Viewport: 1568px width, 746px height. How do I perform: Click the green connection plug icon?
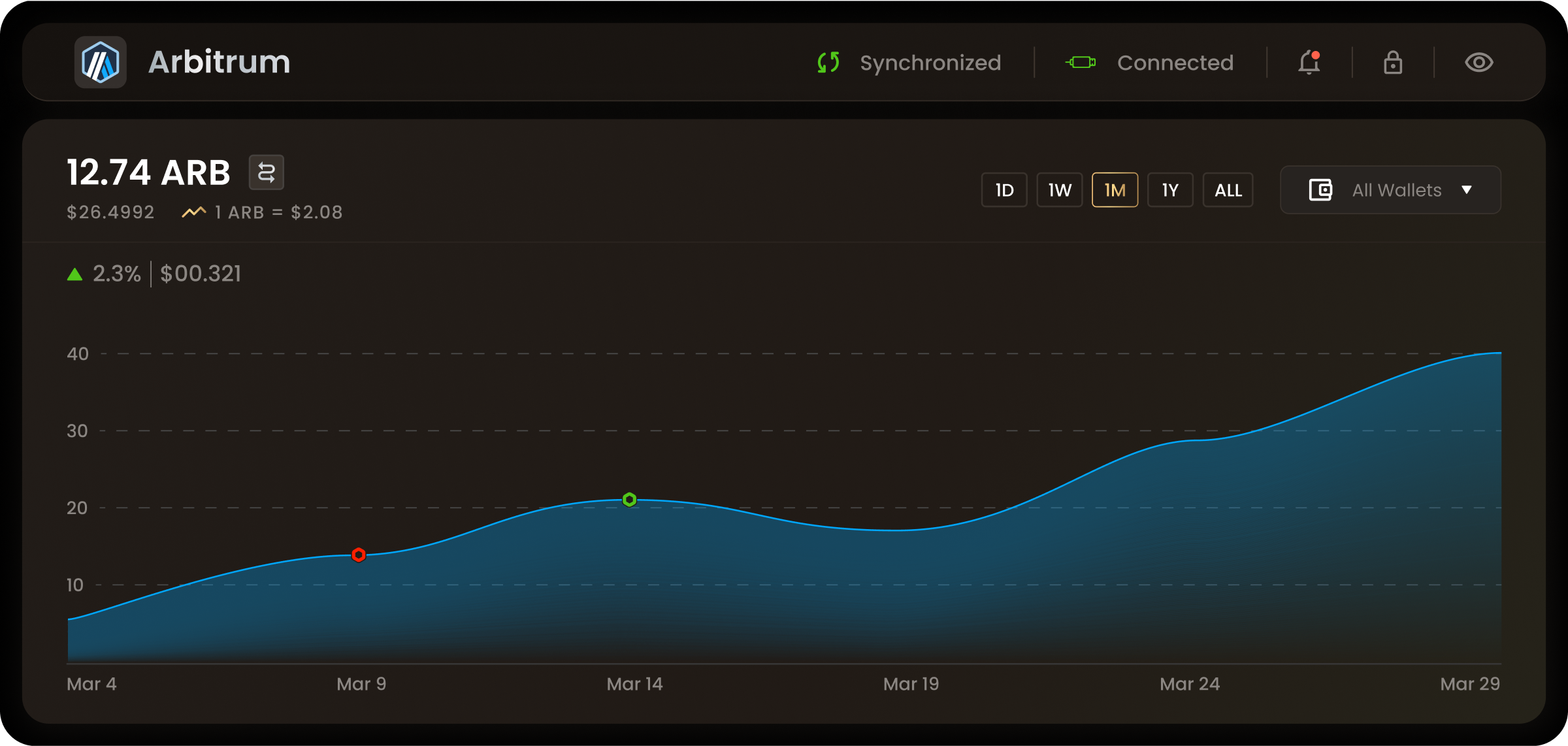click(1081, 63)
